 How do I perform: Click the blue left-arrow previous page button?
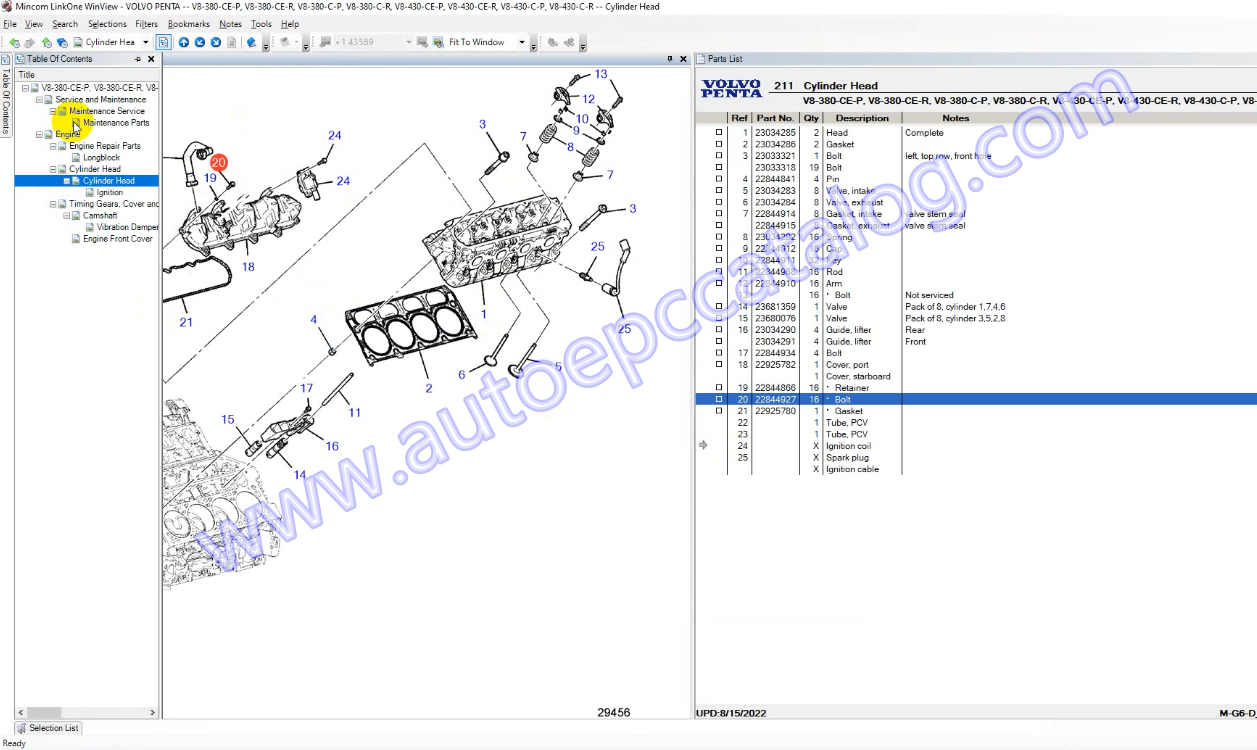pyautogui.click(x=200, y=42)
